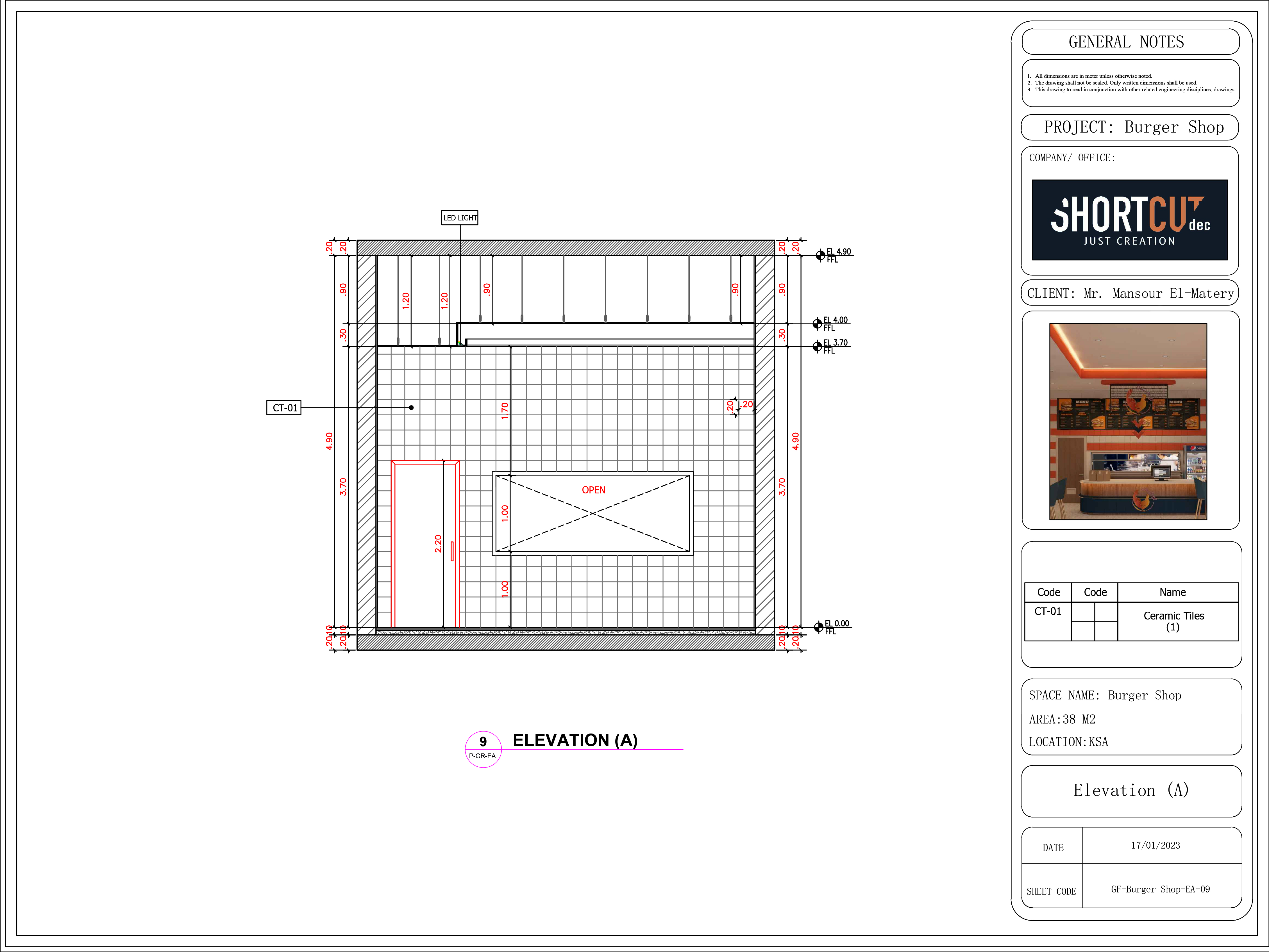Screen dimensions: 1269x952
Task: Select the 2.20 door height dimension
Action: (x=438, y=544)
